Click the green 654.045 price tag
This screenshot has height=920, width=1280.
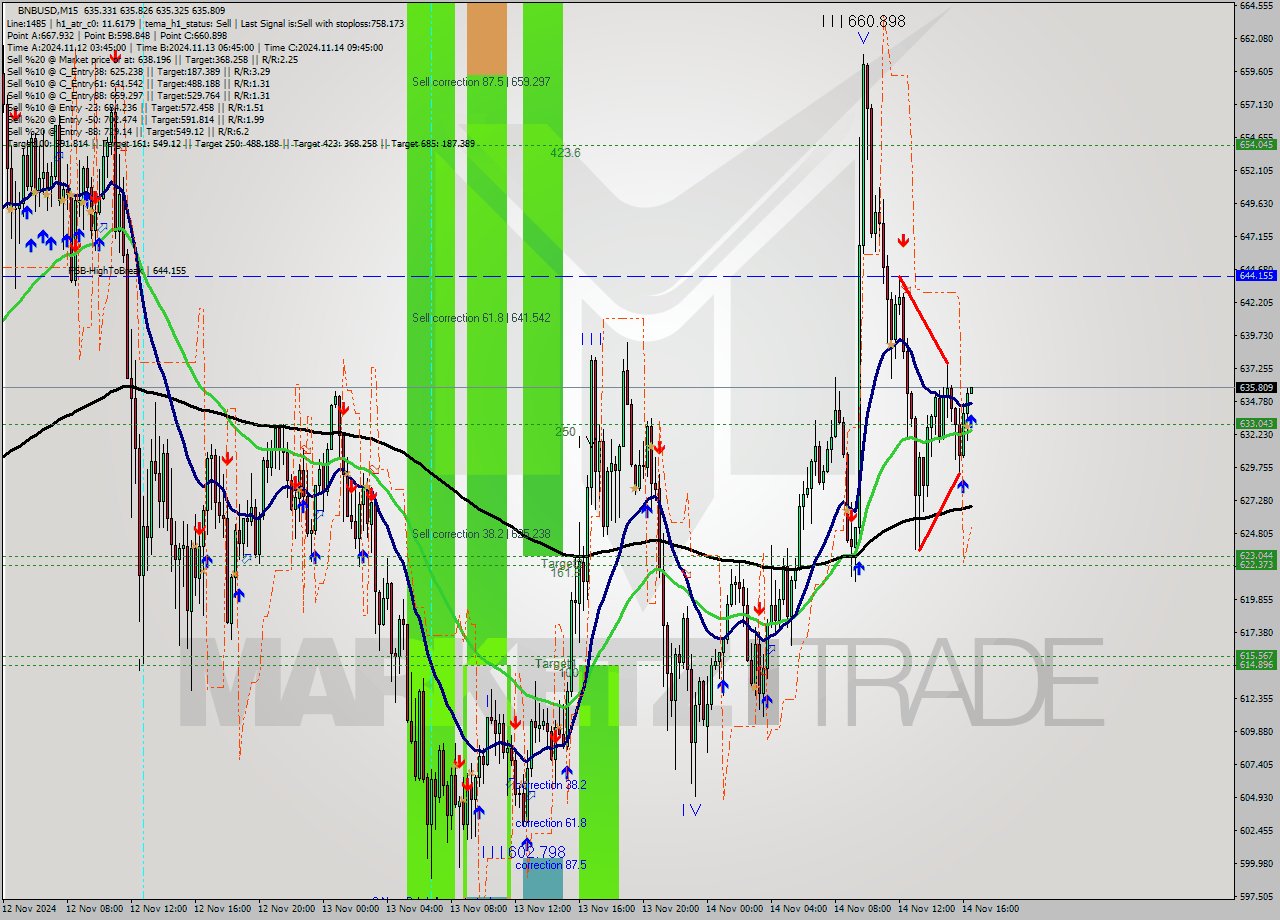[1256, 144]
